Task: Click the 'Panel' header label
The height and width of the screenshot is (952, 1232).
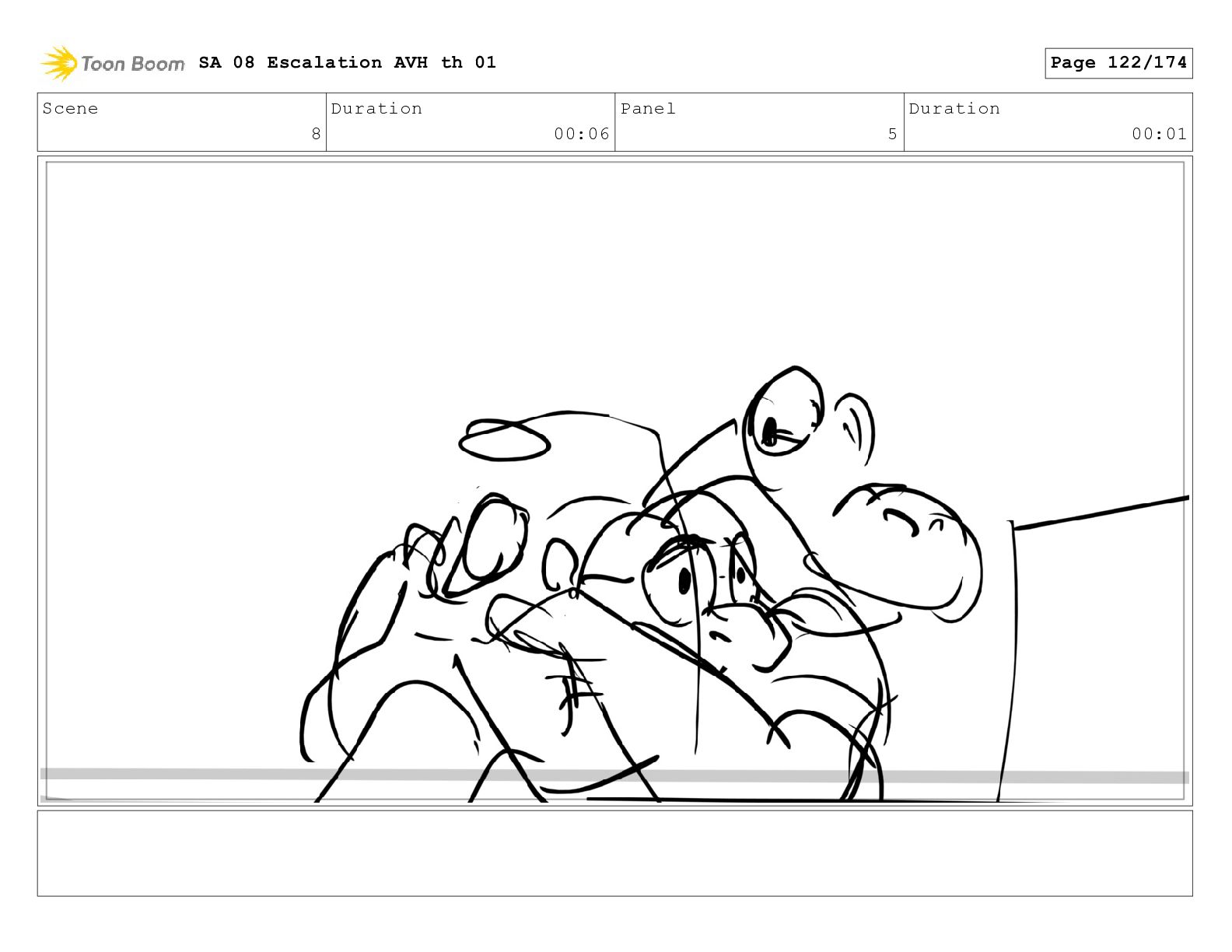Action: (648, 109)
